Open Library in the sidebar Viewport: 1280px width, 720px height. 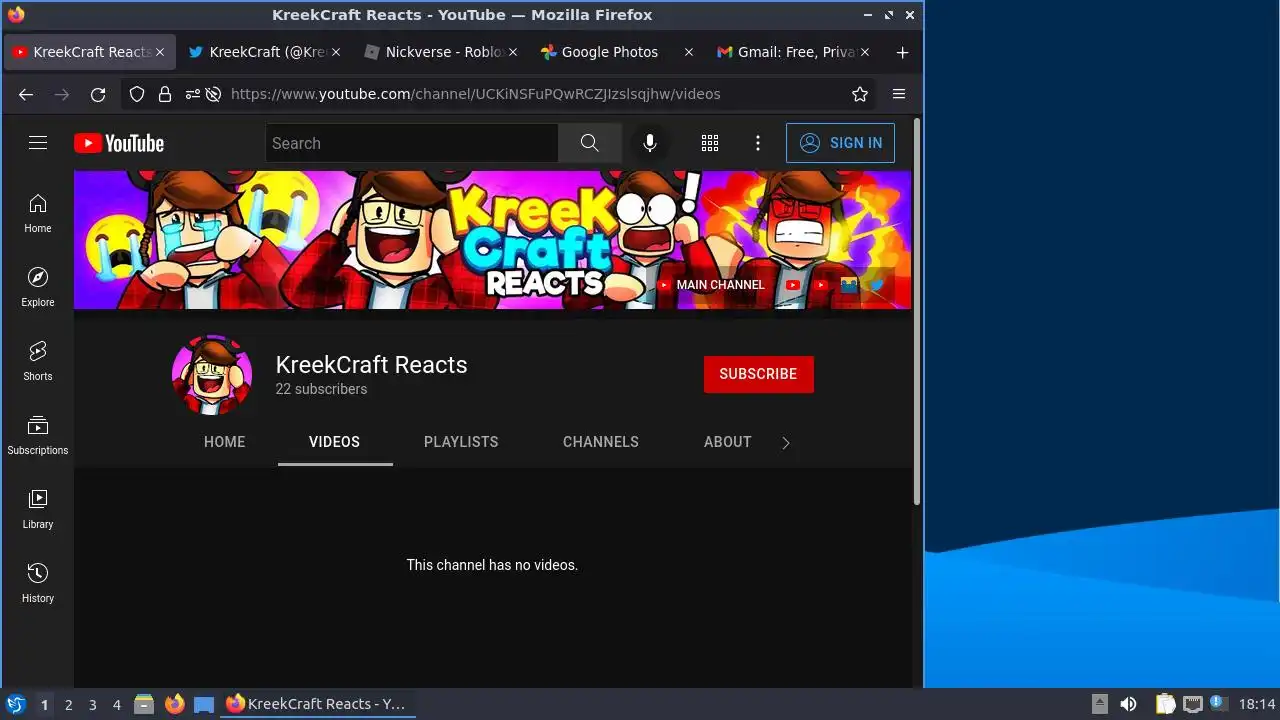click(38, 510)
